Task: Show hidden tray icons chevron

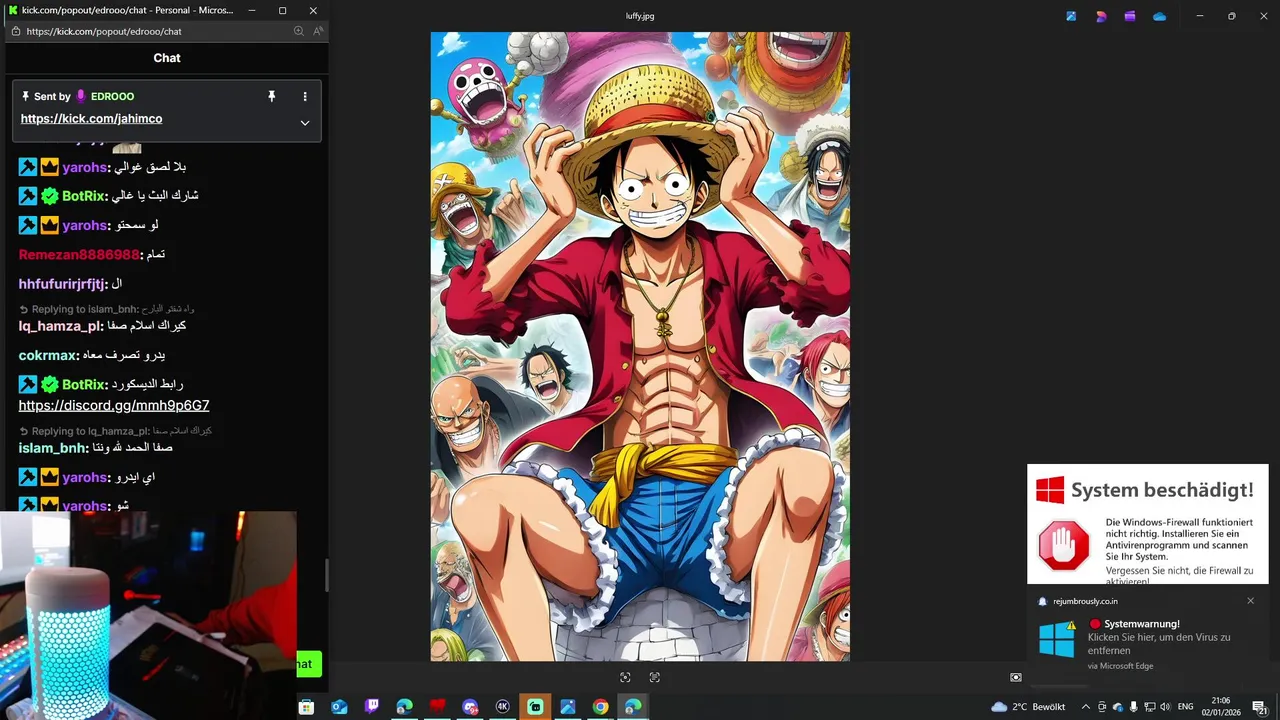Action: click(x=1086, y=707)
